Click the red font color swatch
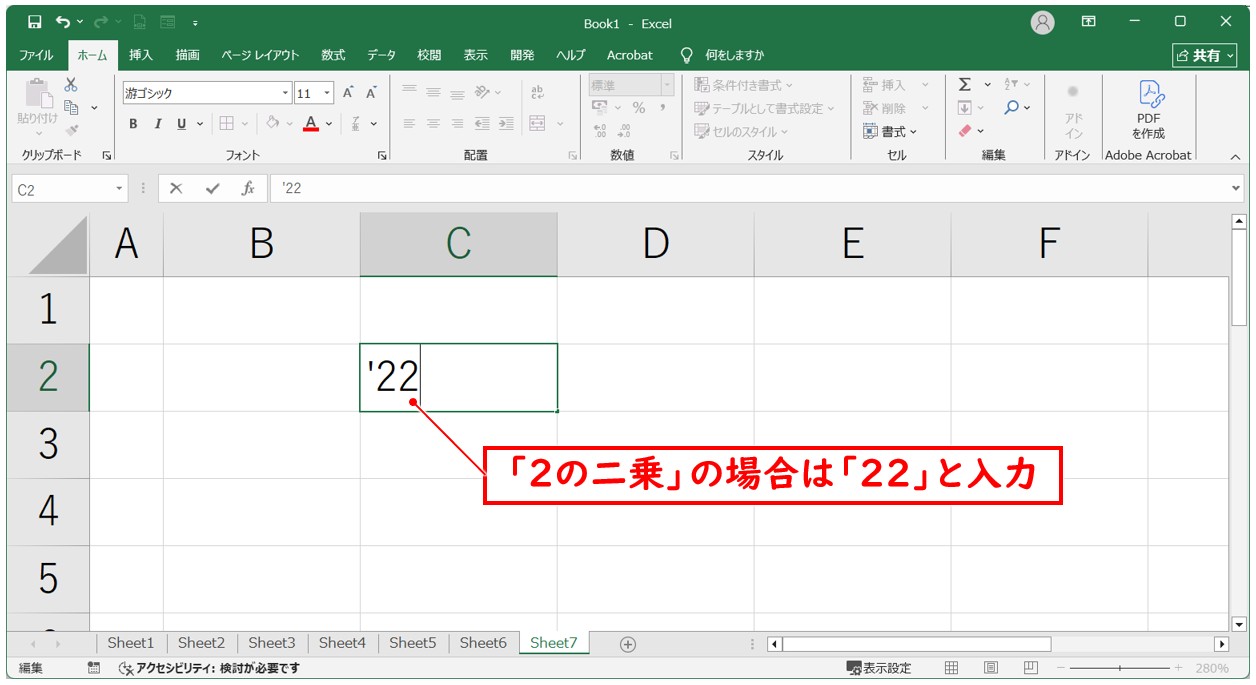 click(x=311, y=124)
